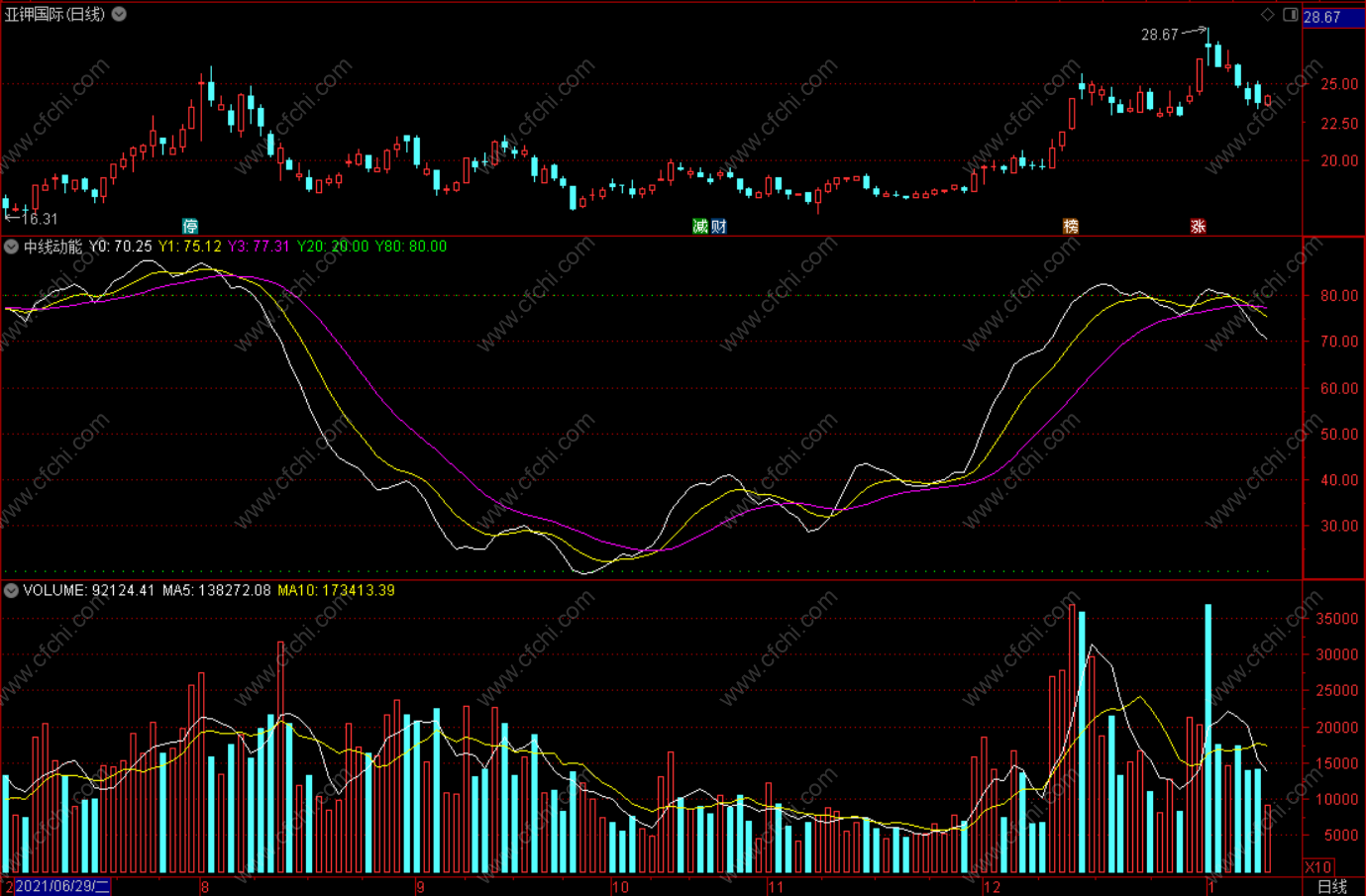
Task: Select month 11 marker on time axis
Action: tap(776, 887)
